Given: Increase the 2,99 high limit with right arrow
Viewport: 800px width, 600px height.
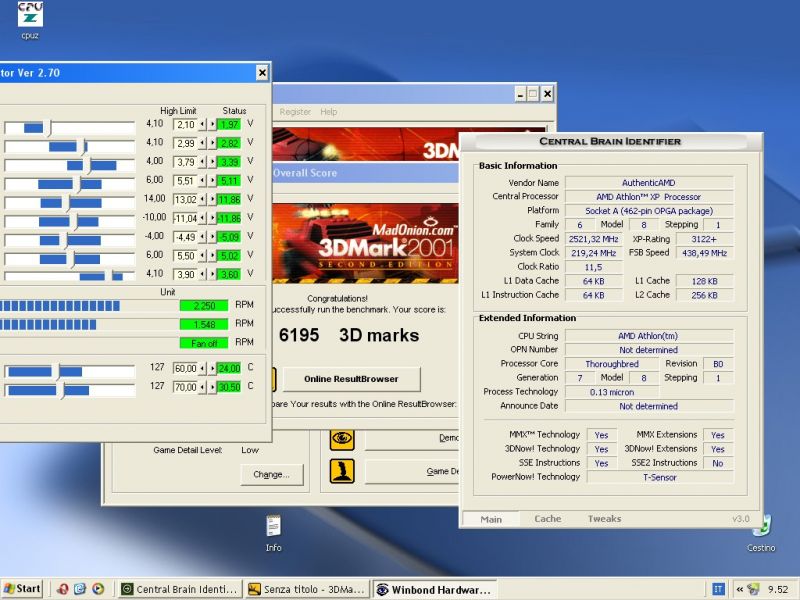Looking at the screenshot, I should [212, 143].
